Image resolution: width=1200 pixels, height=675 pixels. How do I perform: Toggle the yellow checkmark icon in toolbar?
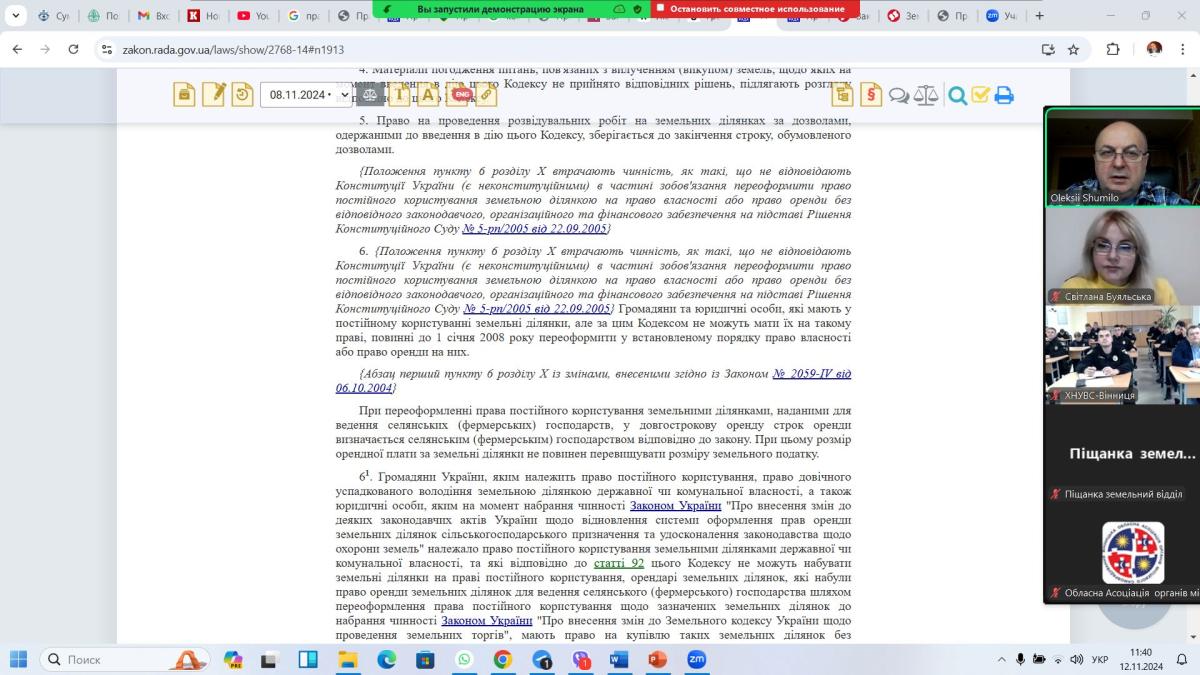[980, 95]
